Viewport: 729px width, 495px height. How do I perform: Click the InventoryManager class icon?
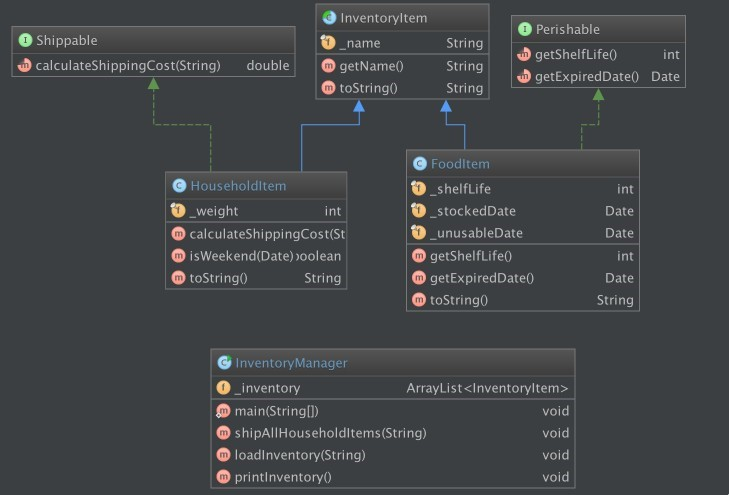(224, 363)
